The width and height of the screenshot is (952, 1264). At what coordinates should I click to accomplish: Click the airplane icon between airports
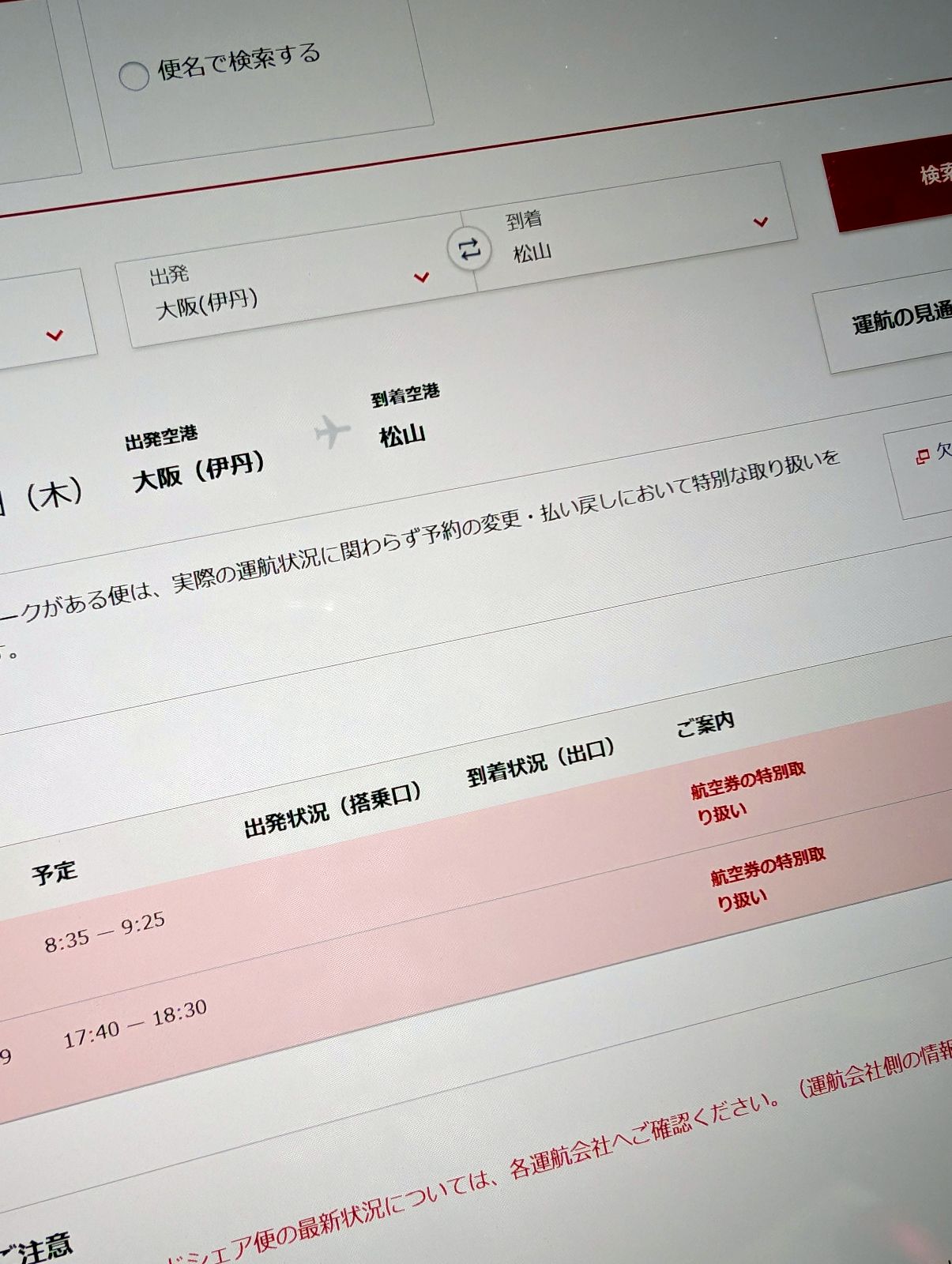pyautogui.click(x=332, y=431)
